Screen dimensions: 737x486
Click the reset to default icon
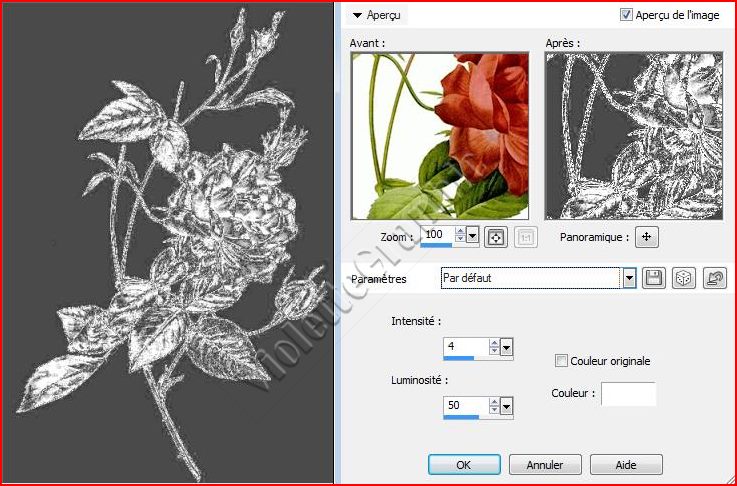point(714,278)
